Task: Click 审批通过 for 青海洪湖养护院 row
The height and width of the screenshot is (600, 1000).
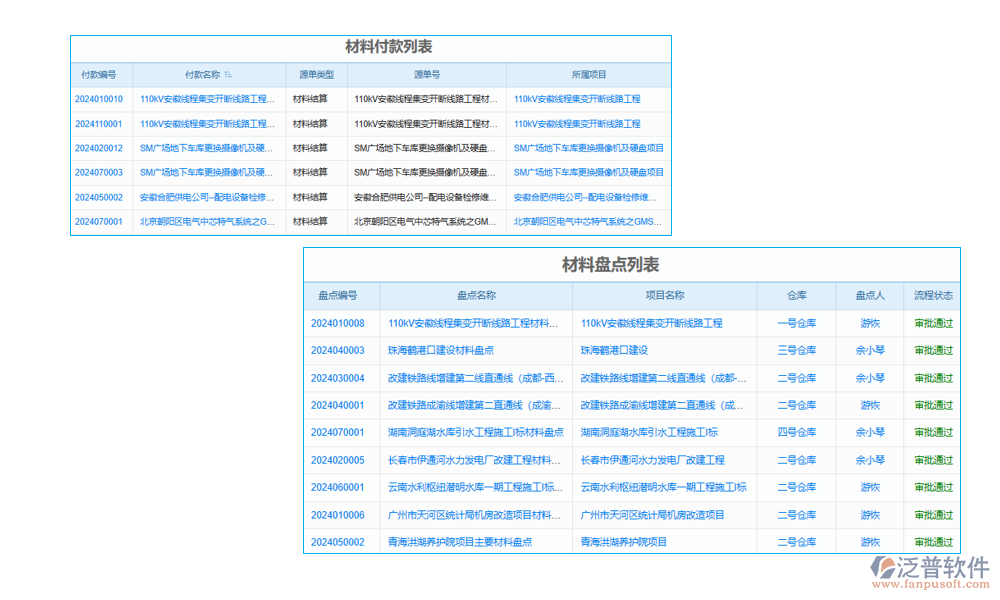Action: click(934, 541)
